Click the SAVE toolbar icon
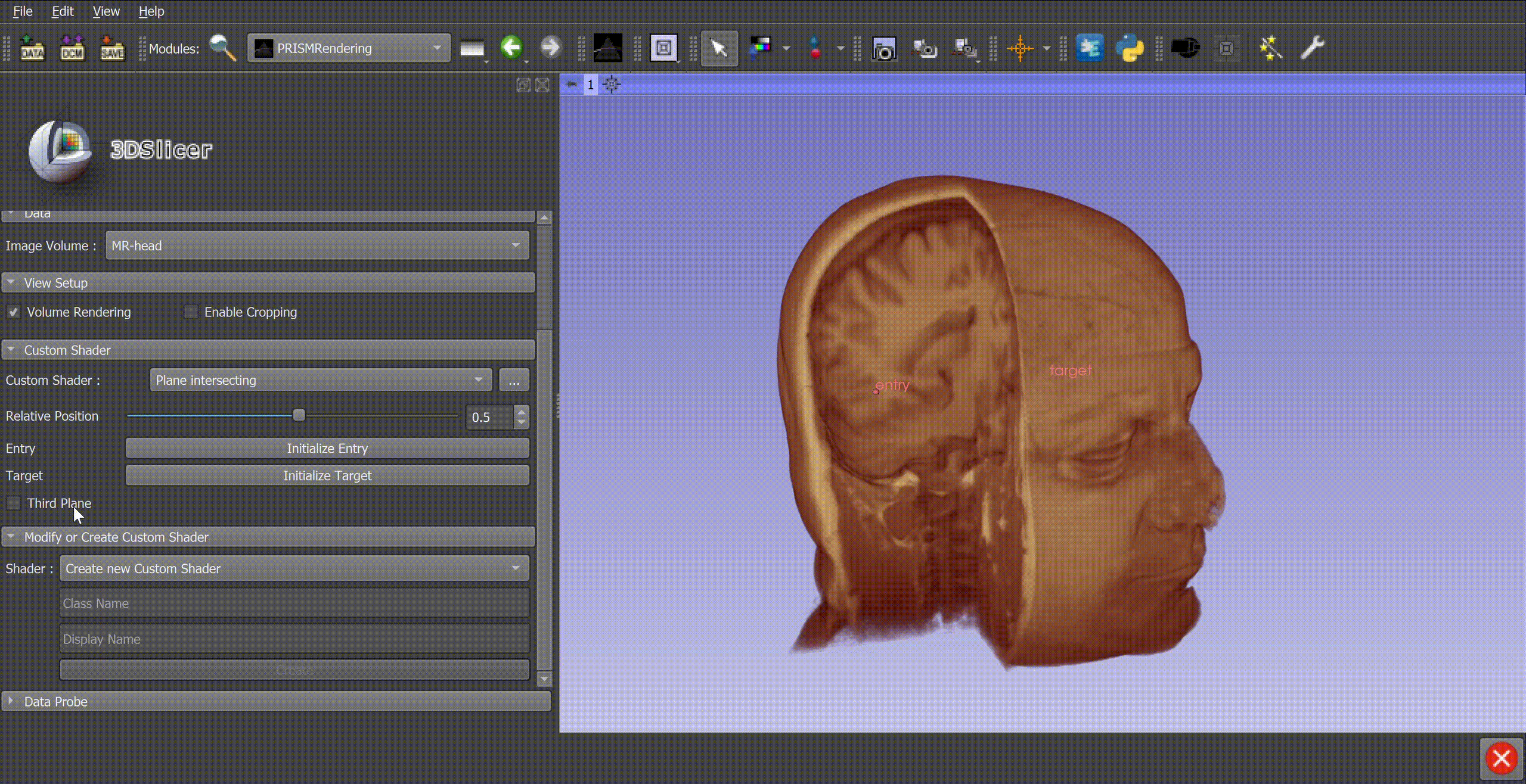1526x784 pixels. click(112, 48)
